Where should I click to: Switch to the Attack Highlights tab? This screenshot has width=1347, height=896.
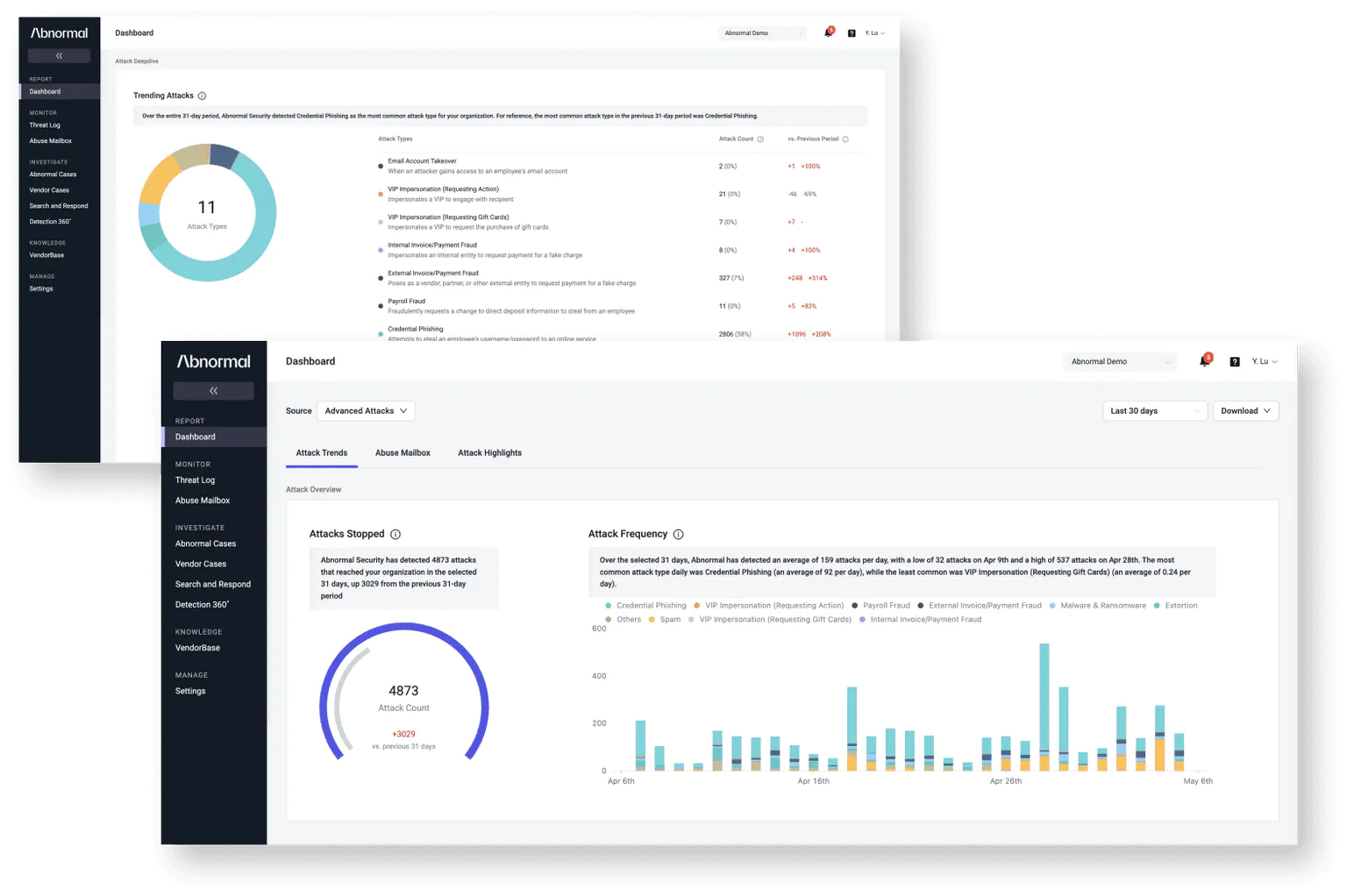489,453
